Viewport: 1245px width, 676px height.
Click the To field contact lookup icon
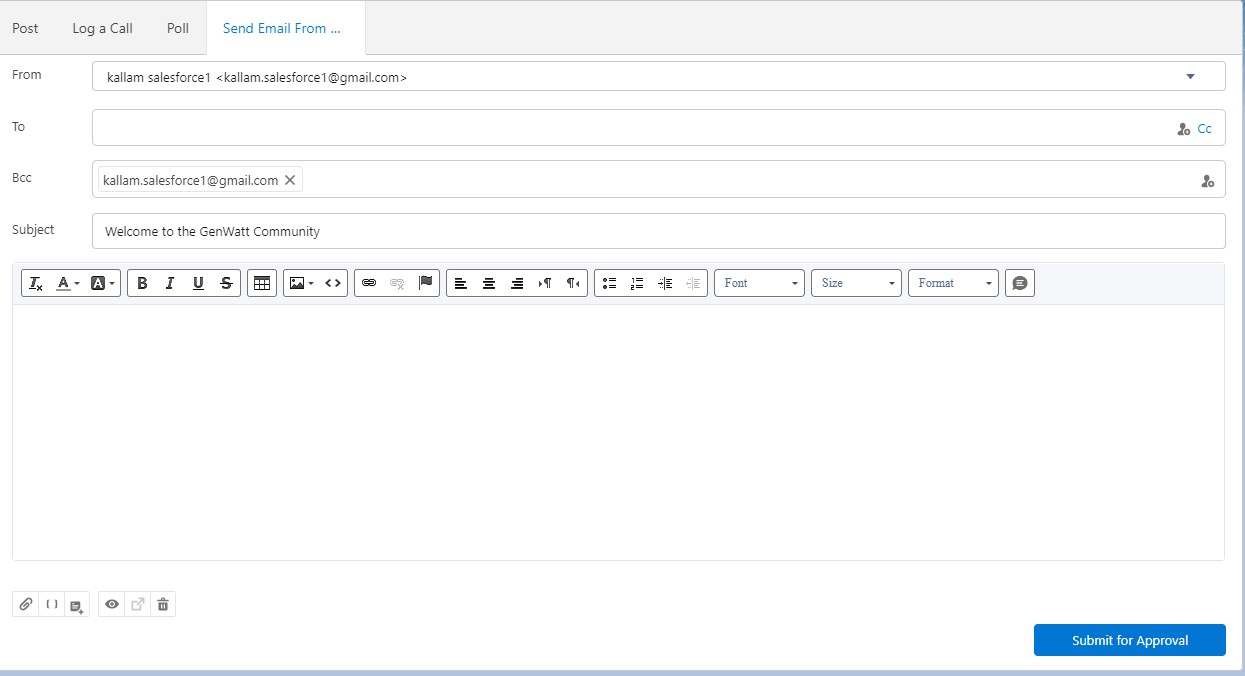coord(1184,129)
